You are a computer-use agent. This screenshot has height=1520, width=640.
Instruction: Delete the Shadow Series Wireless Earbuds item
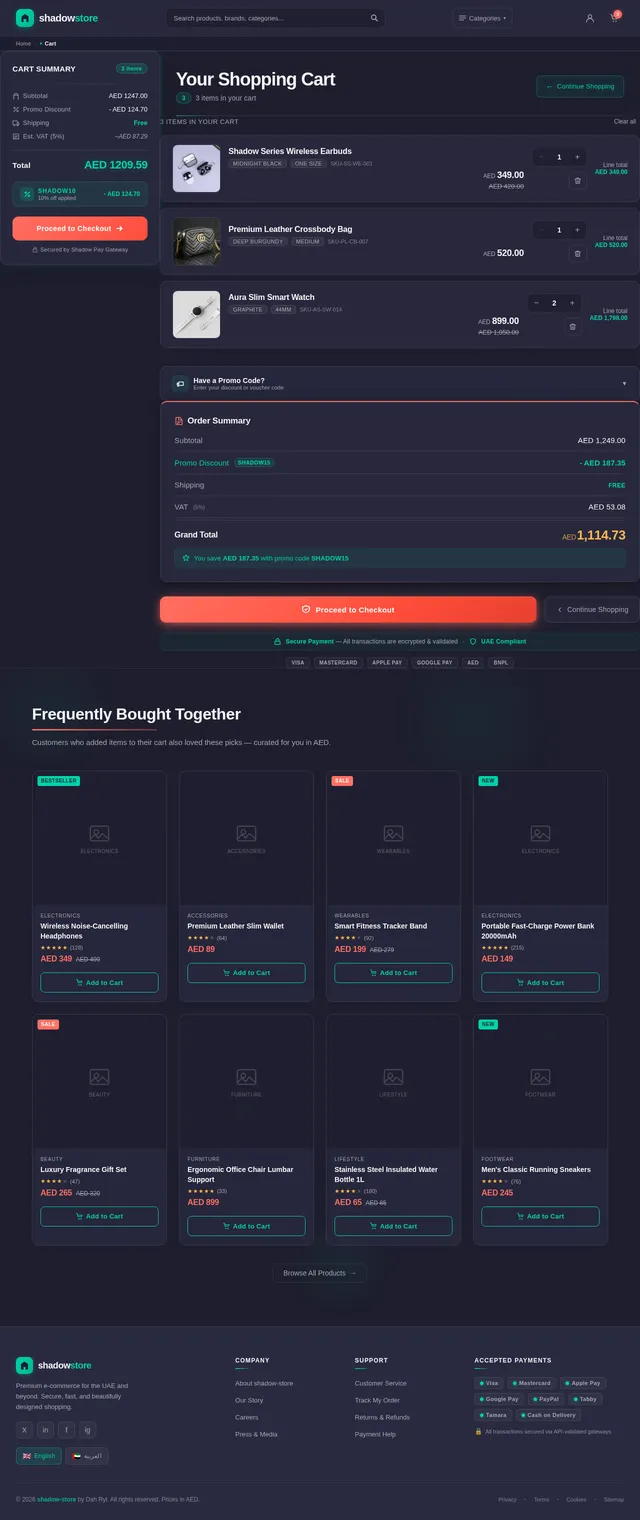[x=576, y=181]
